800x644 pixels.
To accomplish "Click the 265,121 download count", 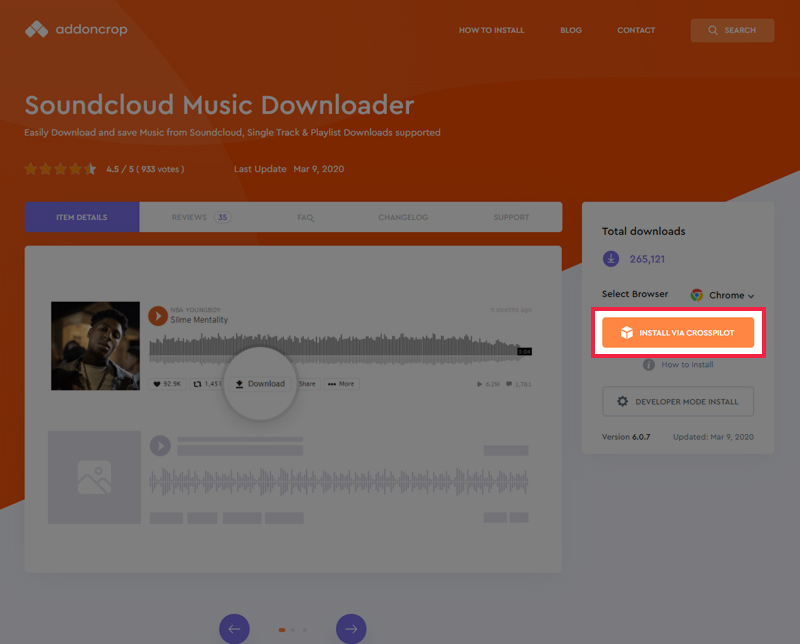I will pos(647,259).
